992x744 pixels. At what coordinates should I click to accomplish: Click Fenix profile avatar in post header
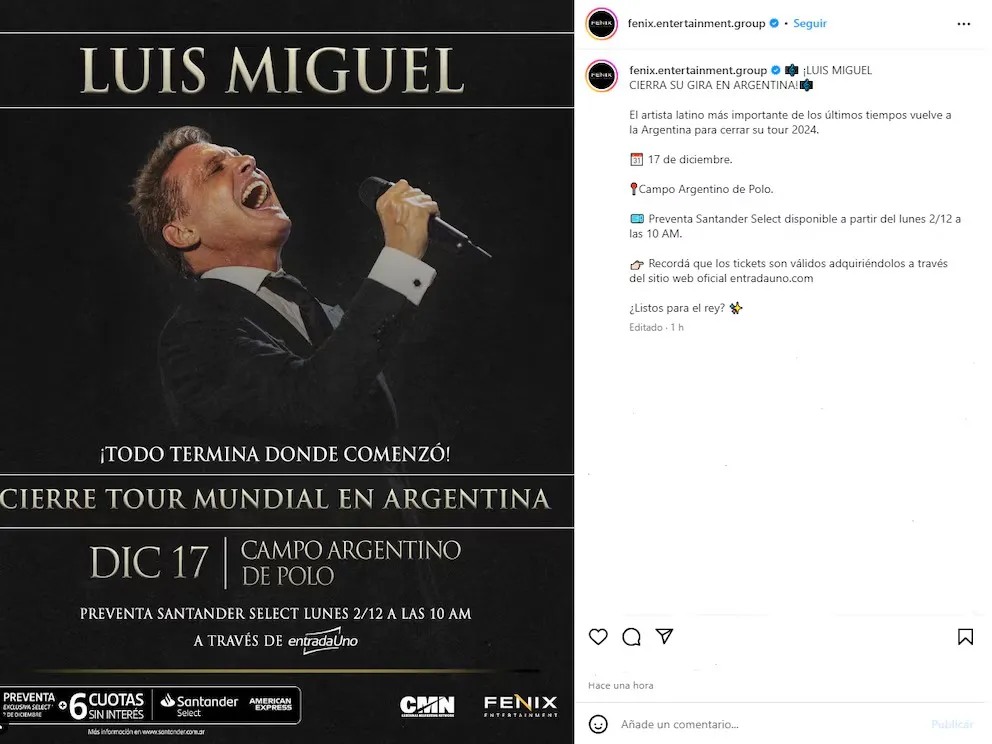(x=602, y=24)
